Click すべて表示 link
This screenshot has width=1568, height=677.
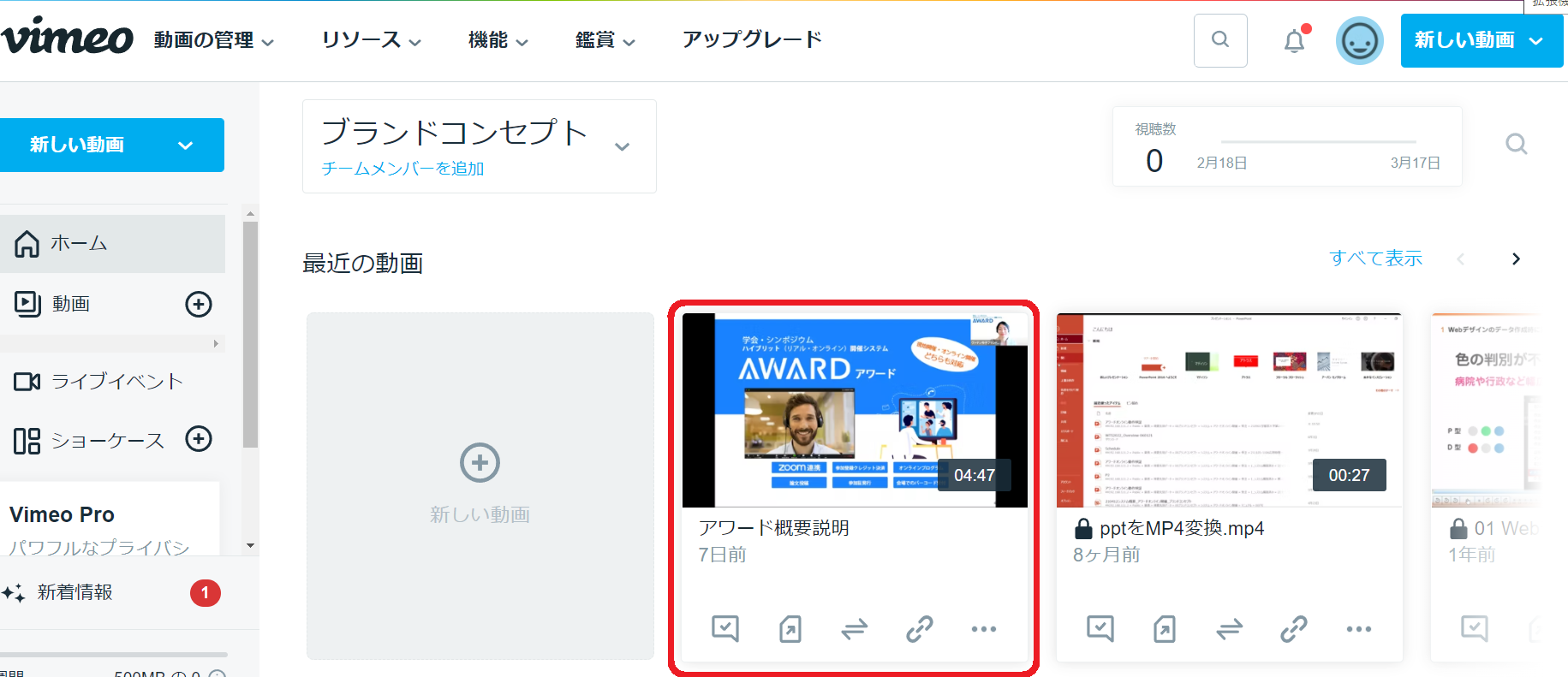[1375, 258]
